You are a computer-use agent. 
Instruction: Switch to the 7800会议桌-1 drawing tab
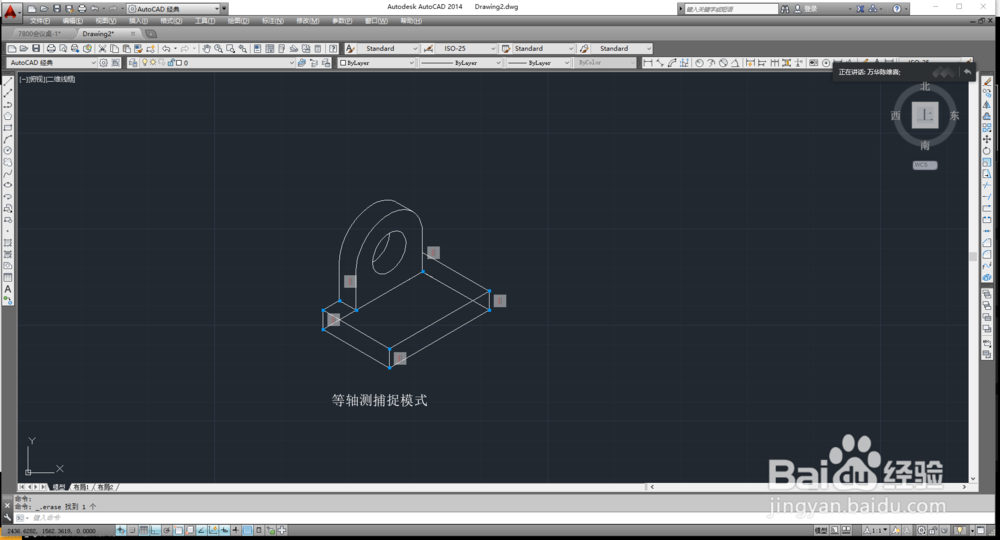point(39,34)
